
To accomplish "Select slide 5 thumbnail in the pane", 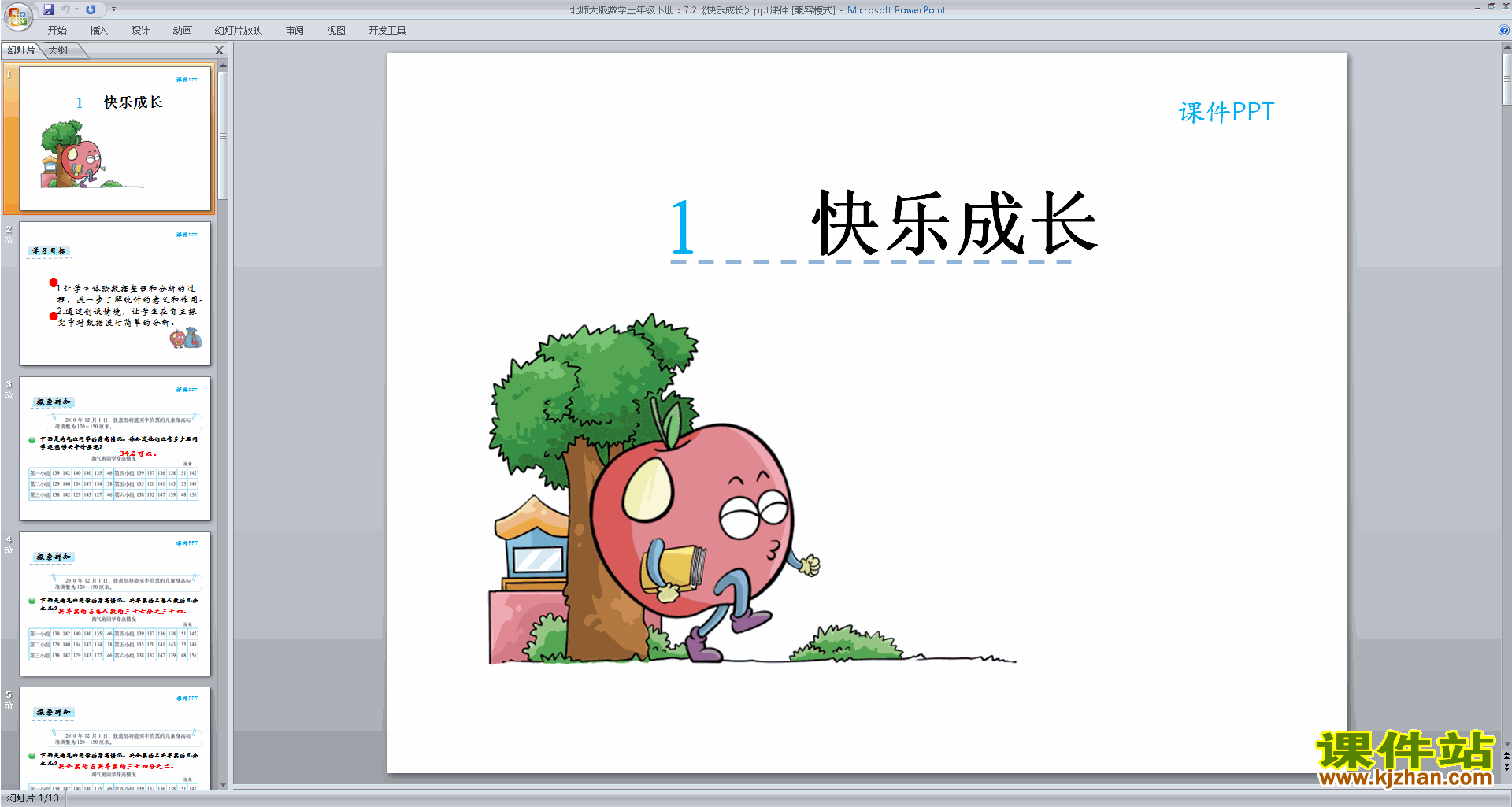I will [115, 738].
